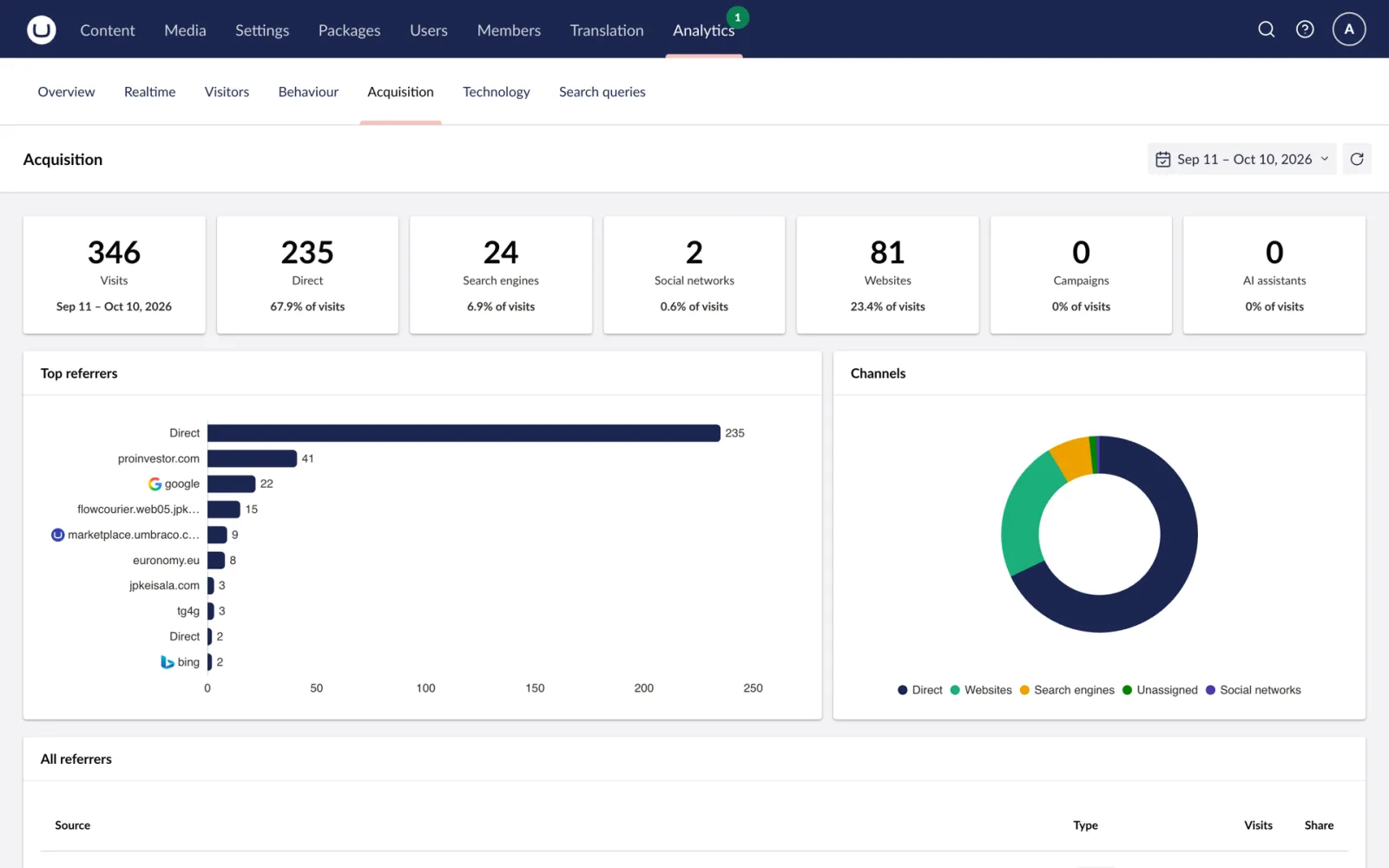Click the 24 Search engines card
This screenshot has width=1389, height=868.
501,275
